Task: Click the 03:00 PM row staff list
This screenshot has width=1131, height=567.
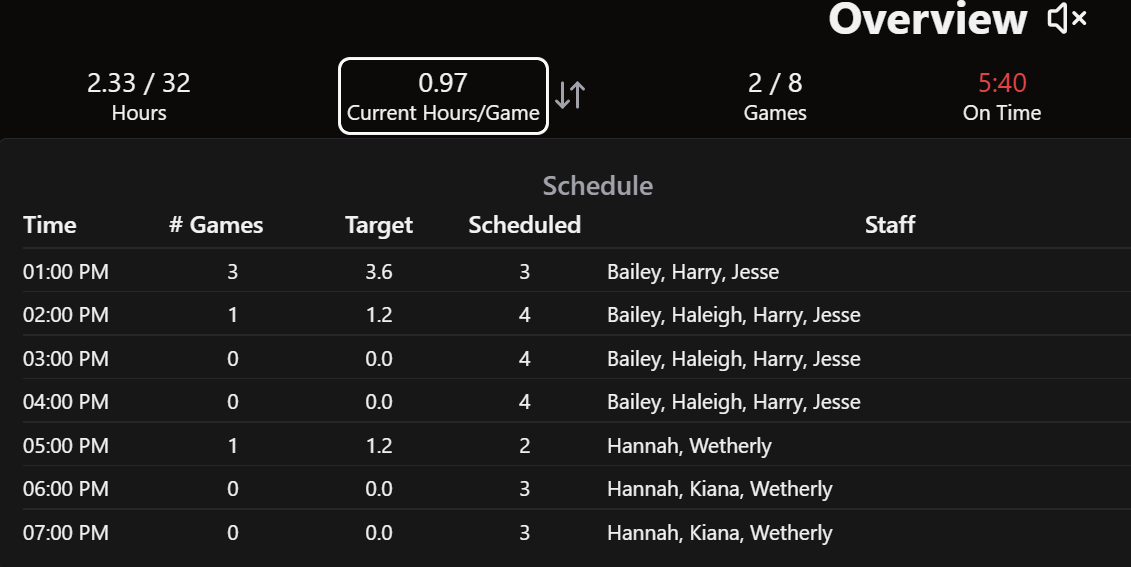Action: [x=733, y=359]
